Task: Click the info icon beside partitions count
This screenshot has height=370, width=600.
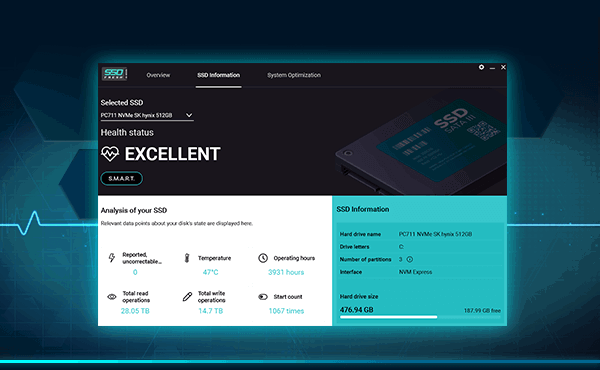Action: [x=409, y=259]
